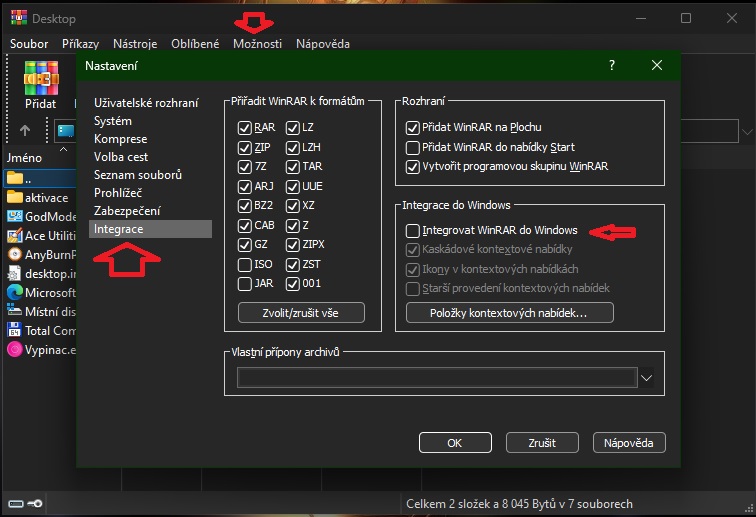Select Komprese in settings category list
756x517 pixels.
click(120, 139)
